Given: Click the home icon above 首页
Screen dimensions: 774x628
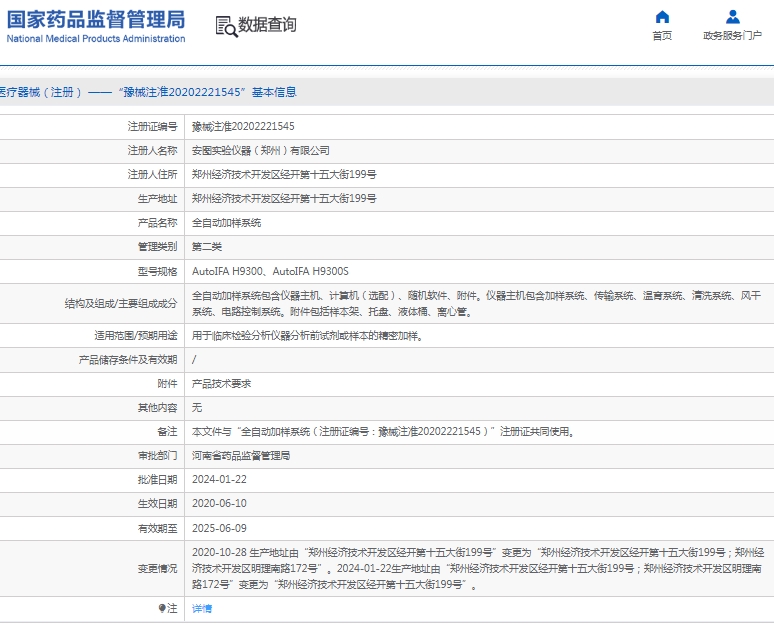Looking at the screenshot, I should pyautogui.click(x=662, y=17).
